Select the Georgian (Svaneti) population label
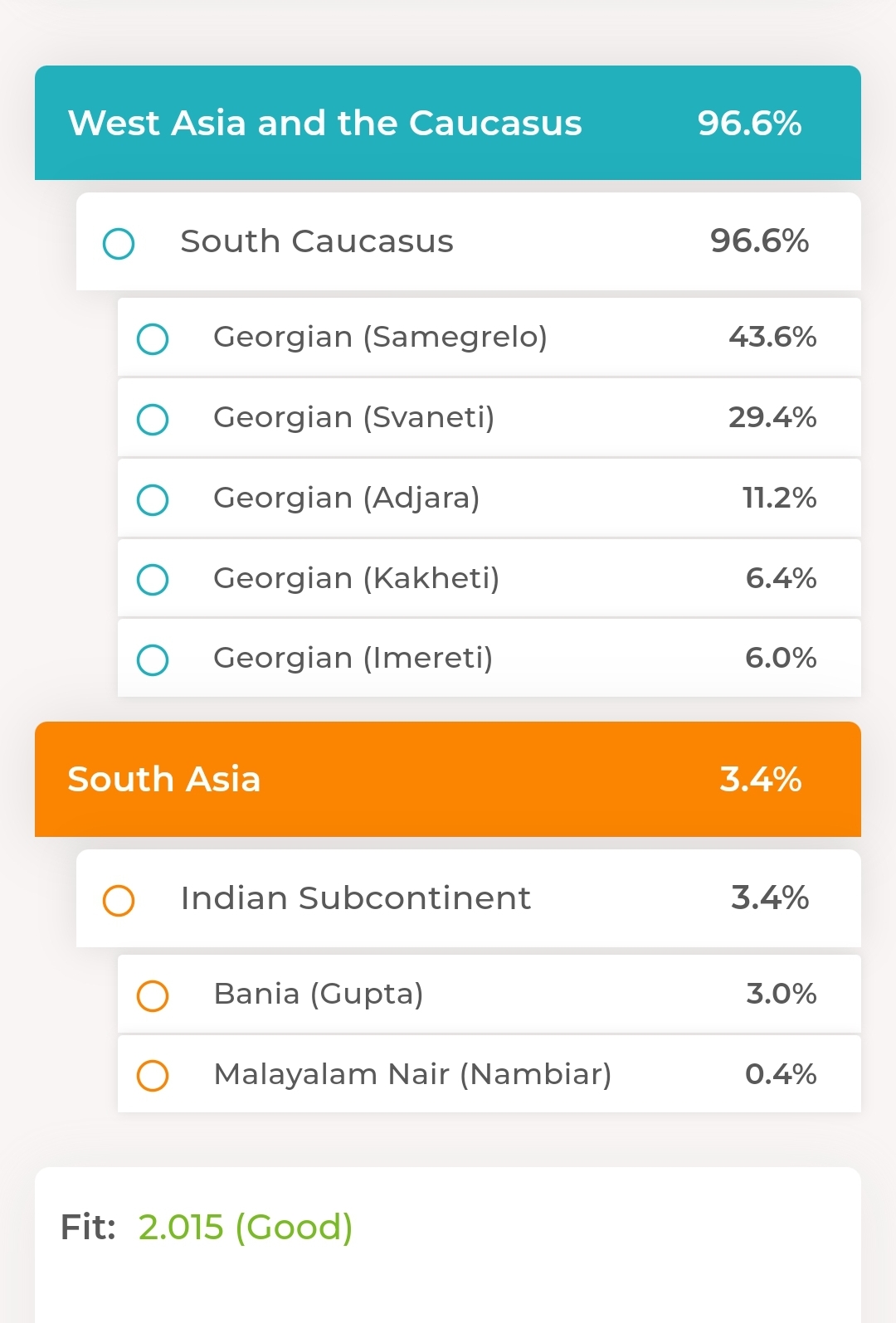The height and width of the screenshot is (1323, 896). coord(353,417)
